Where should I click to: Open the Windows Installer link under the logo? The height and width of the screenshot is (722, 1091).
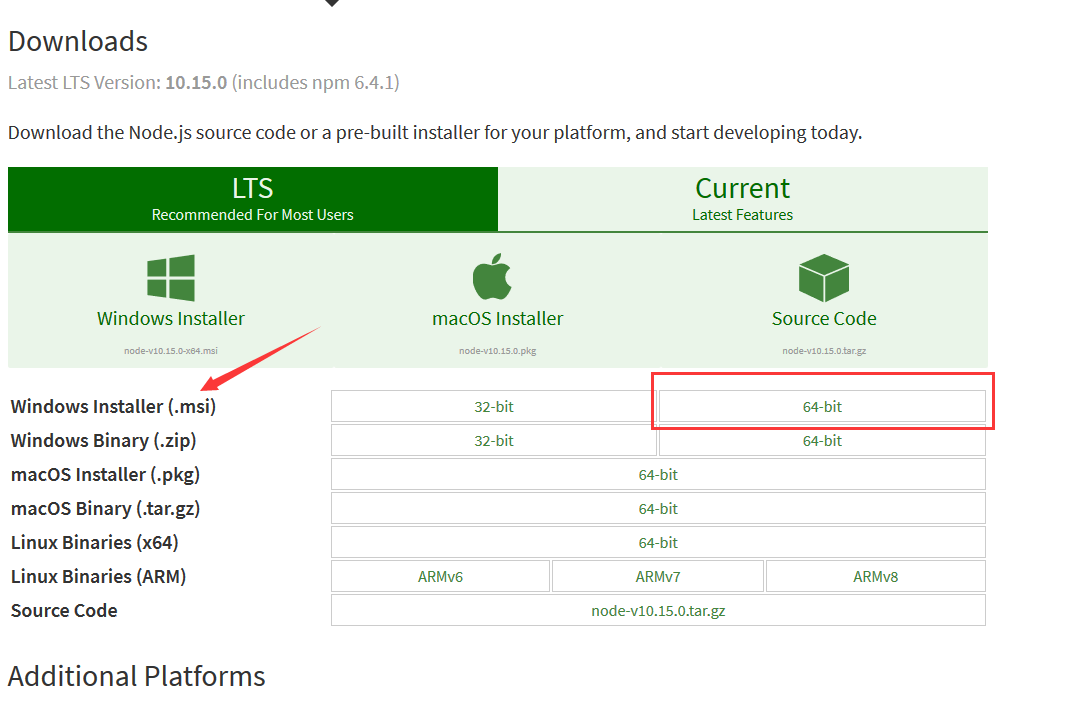[x=170, y=319]
